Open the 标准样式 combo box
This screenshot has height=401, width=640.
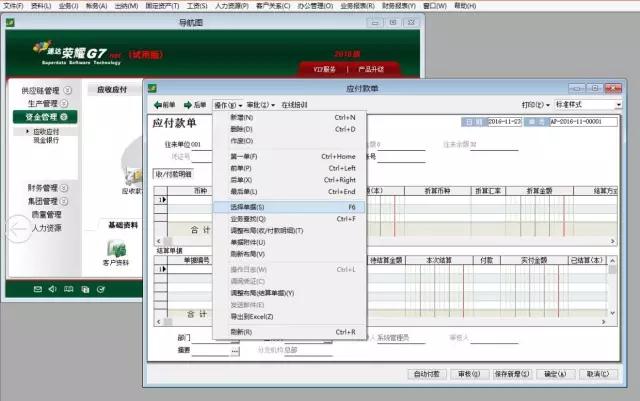588,105
